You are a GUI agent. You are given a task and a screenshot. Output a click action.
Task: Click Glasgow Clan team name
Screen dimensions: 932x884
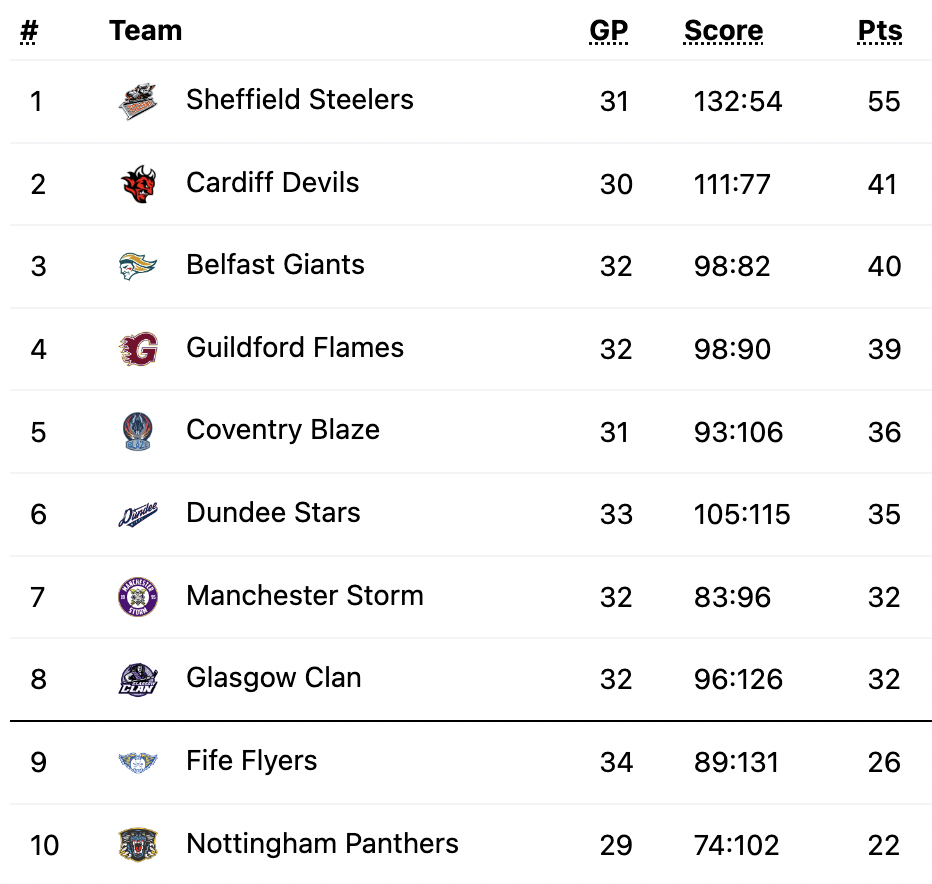[273, 678]
